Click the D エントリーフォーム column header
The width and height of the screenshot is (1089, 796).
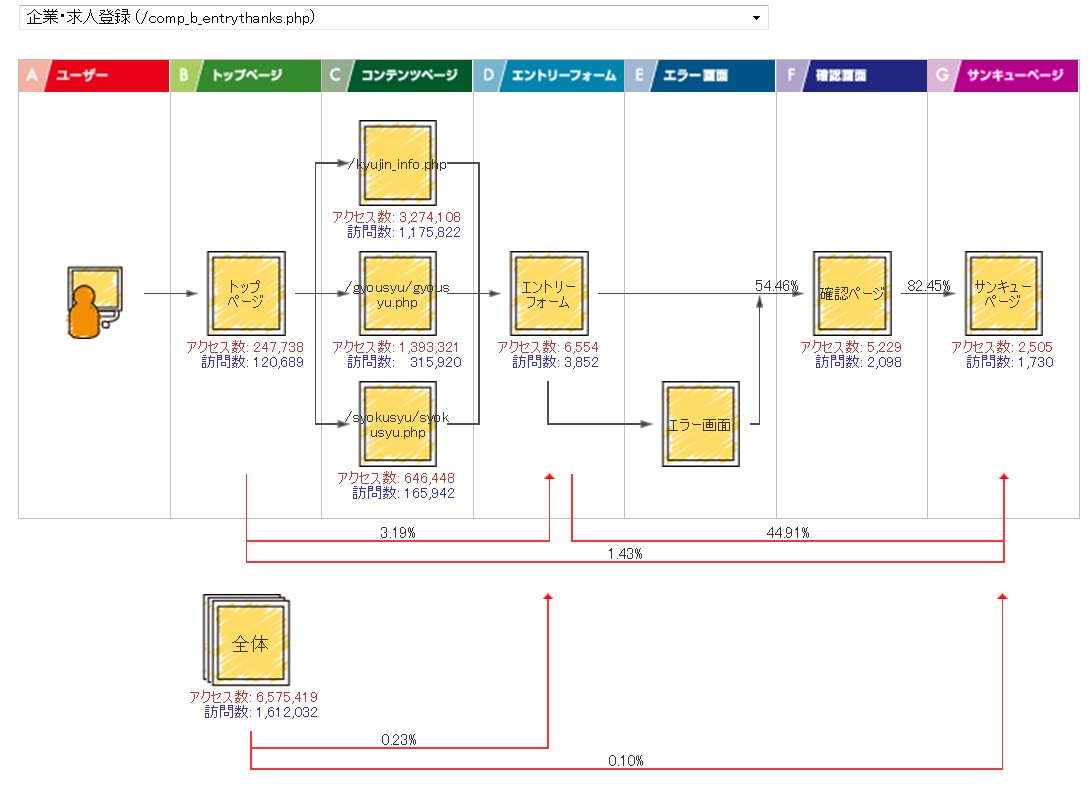point(548,76)
